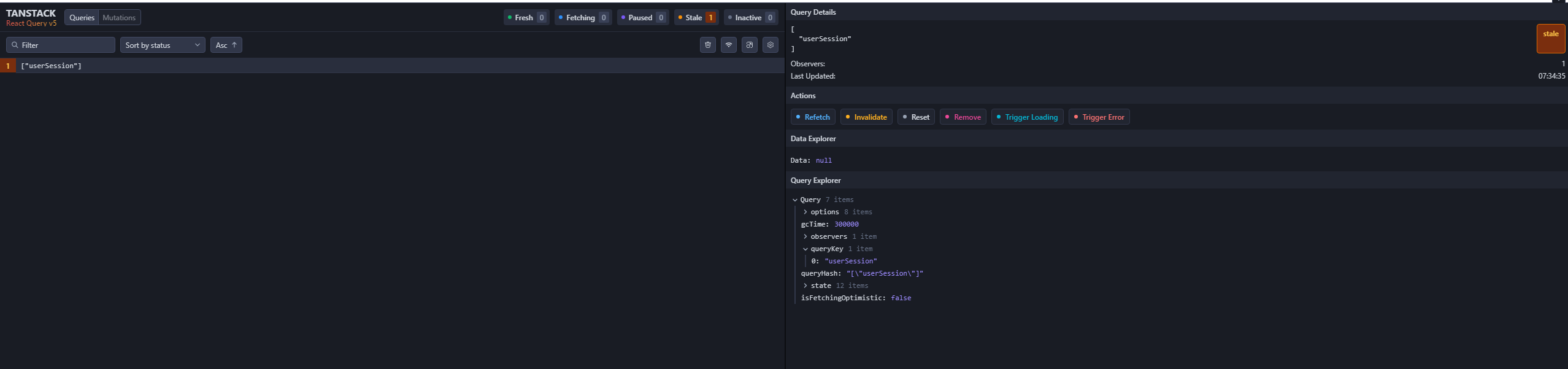Focus the Filter input field

click(x=61, y=45)
